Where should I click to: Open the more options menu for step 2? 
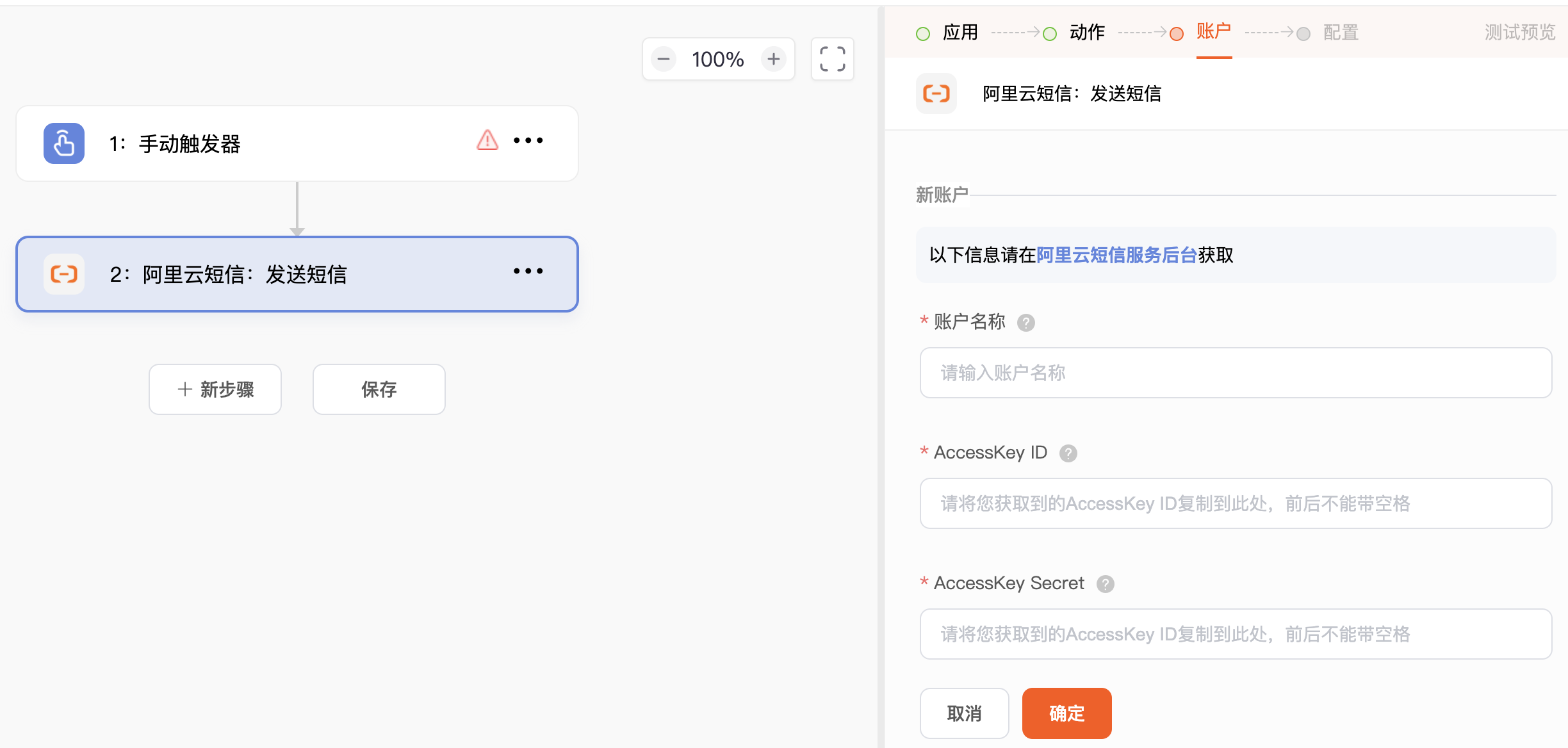point(528,271)
